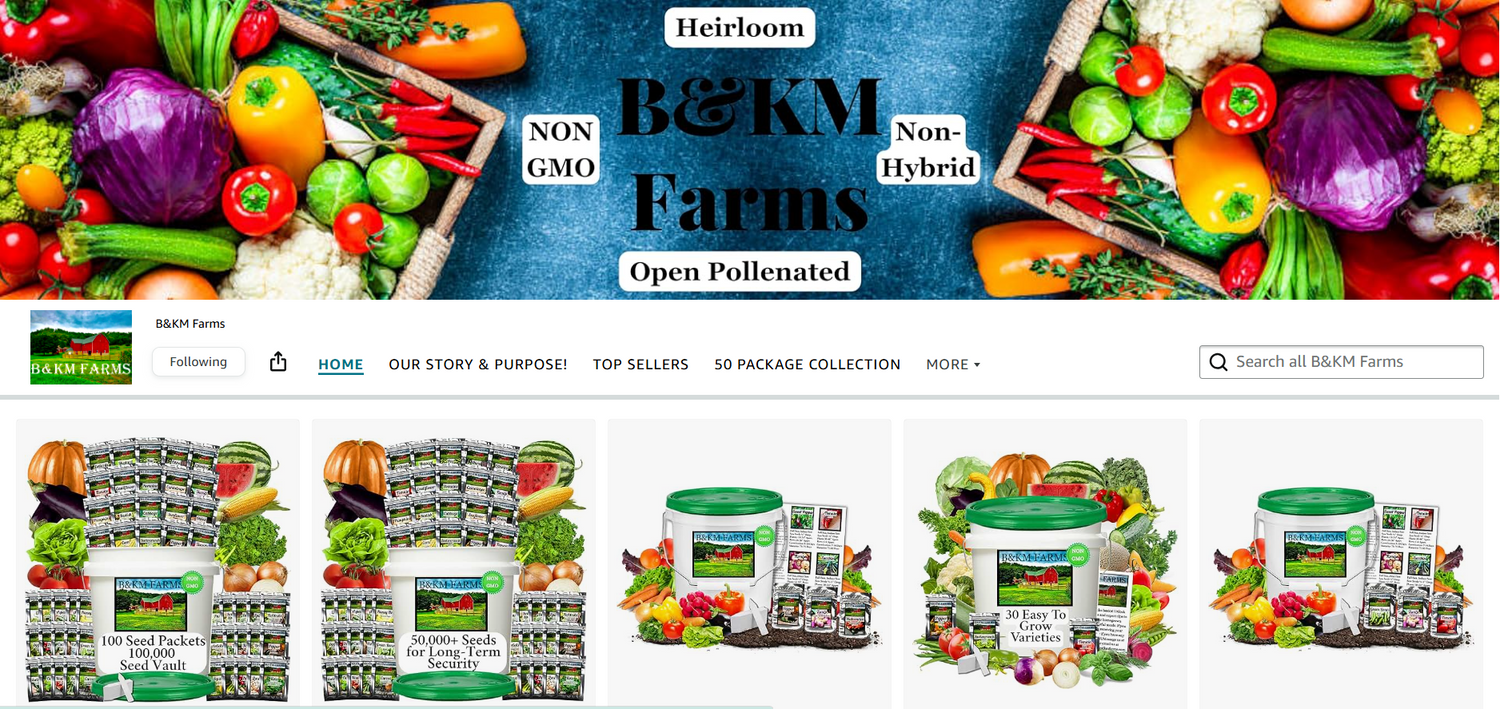Click the Heirloom label on banner
Viewport: 1500px width, 709px height.
click(740, 27)
